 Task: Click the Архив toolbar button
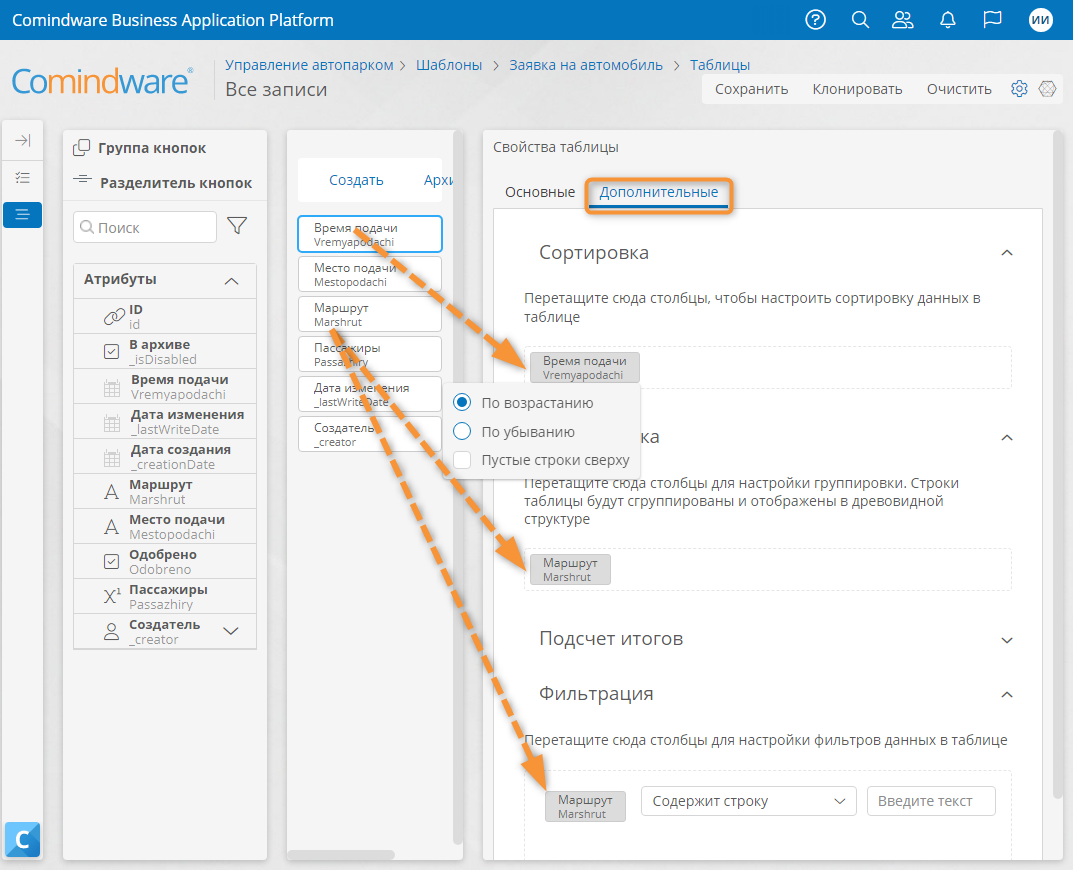pyautogui.click(x=438, y=180)
